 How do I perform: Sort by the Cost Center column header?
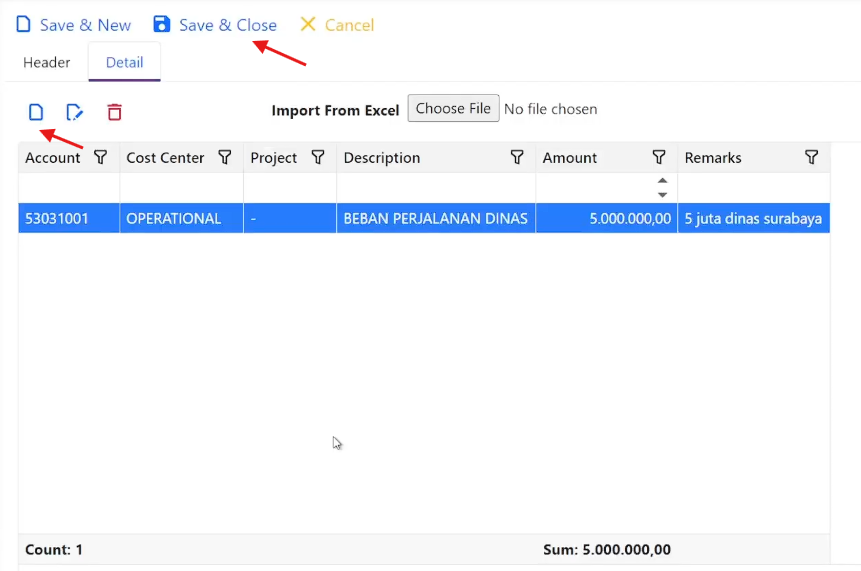(x=165, y=158)
